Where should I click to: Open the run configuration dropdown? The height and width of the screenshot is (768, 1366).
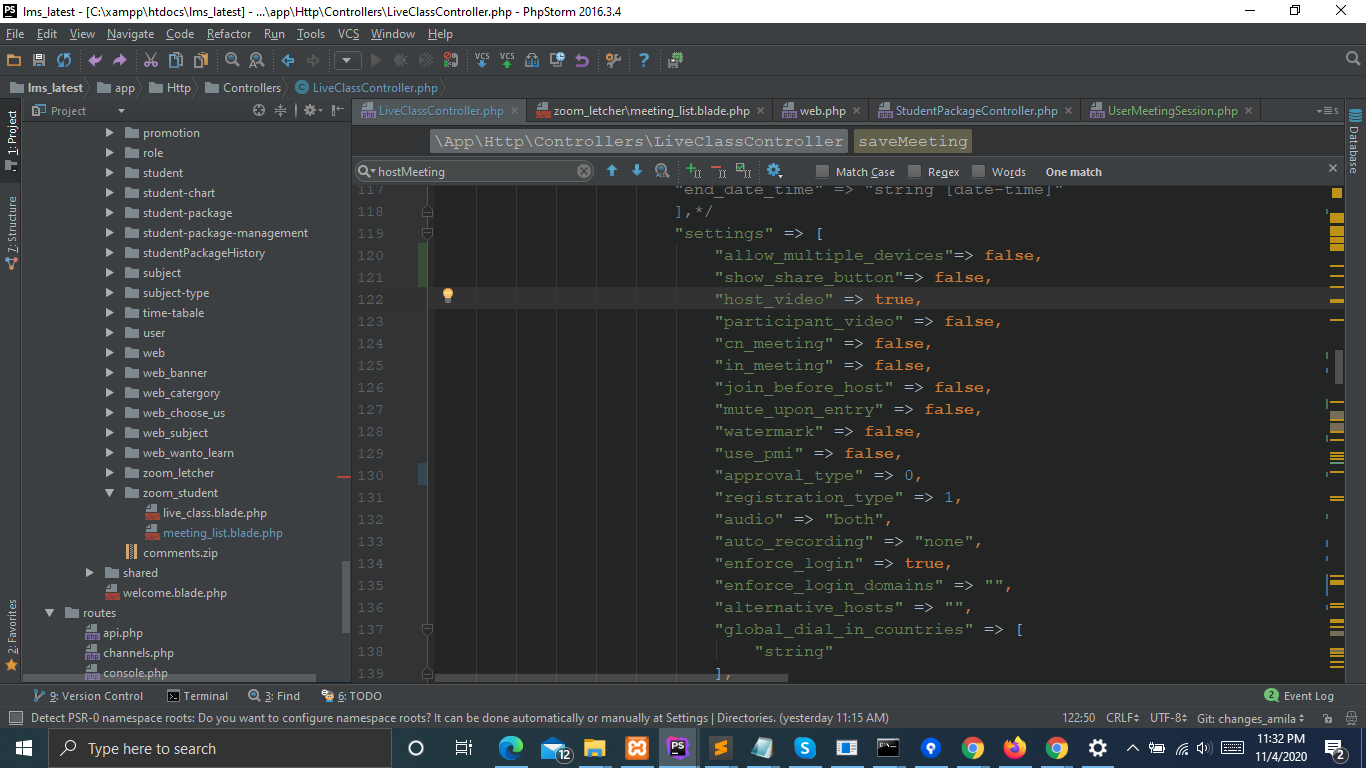[x=347, y=61]
